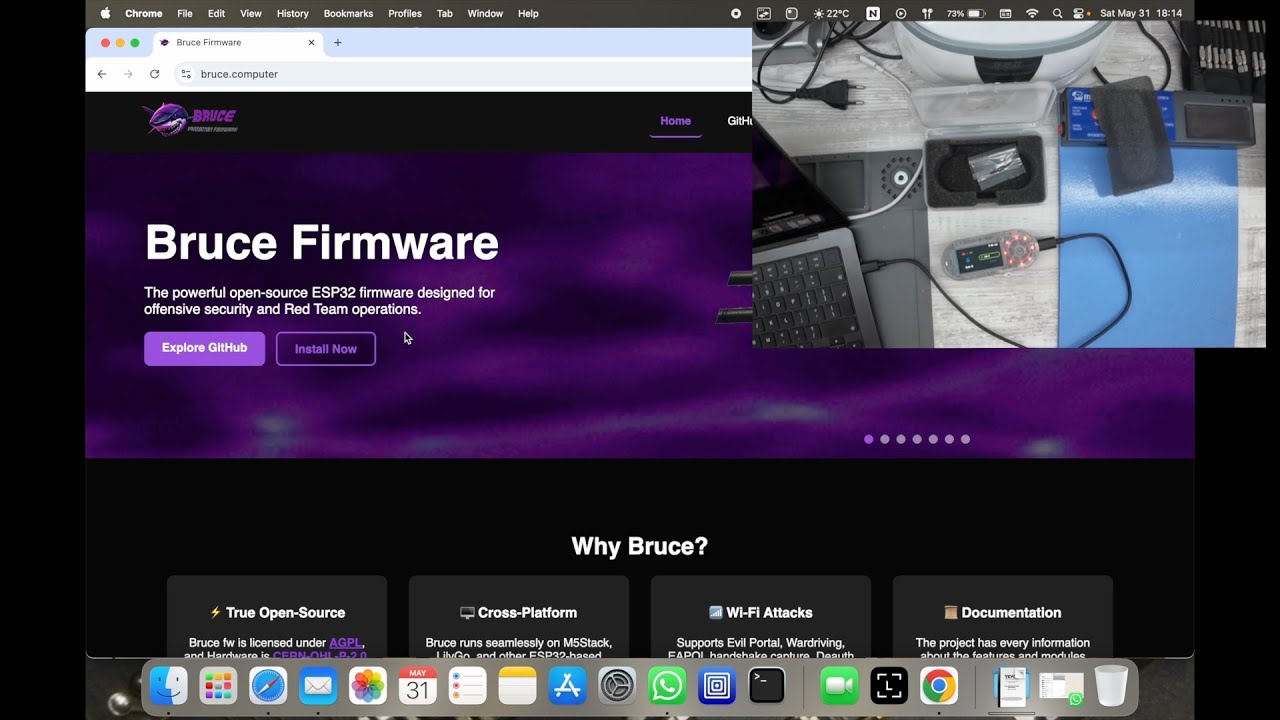Image resolution: width=1280 pixels, height=720 pixels.
Task: Click the Wi-Fi Attacks card heading
Action: tap(760, 613)
